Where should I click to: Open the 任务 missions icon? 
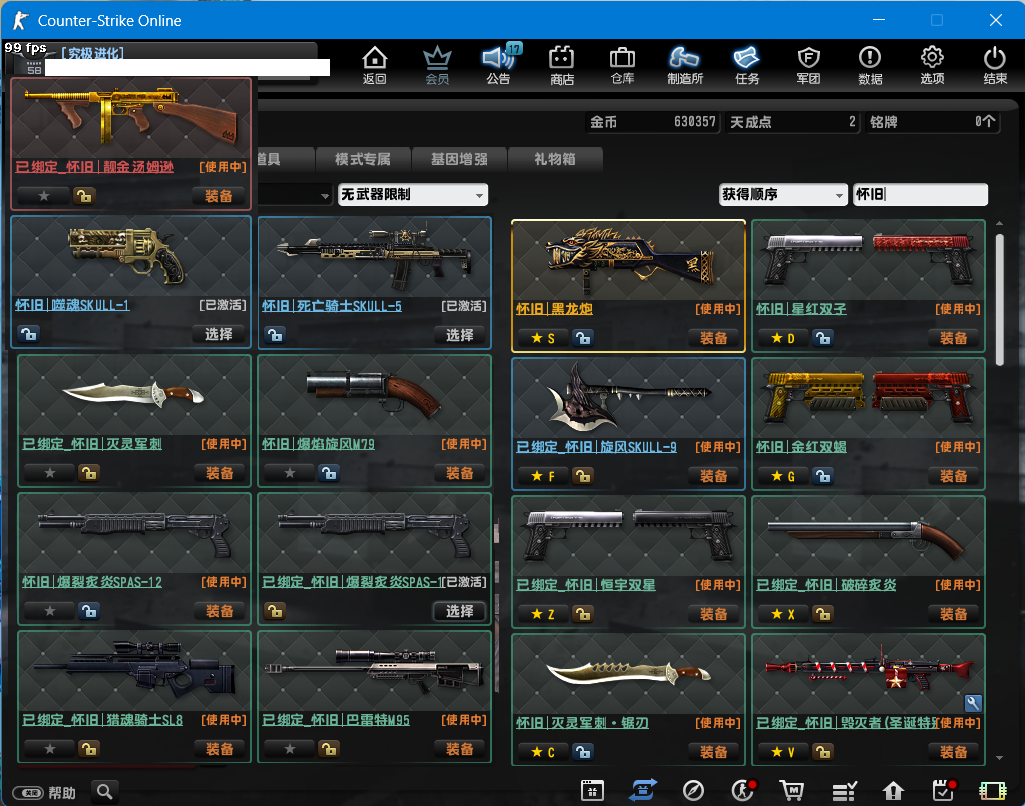tap(747, 65)
